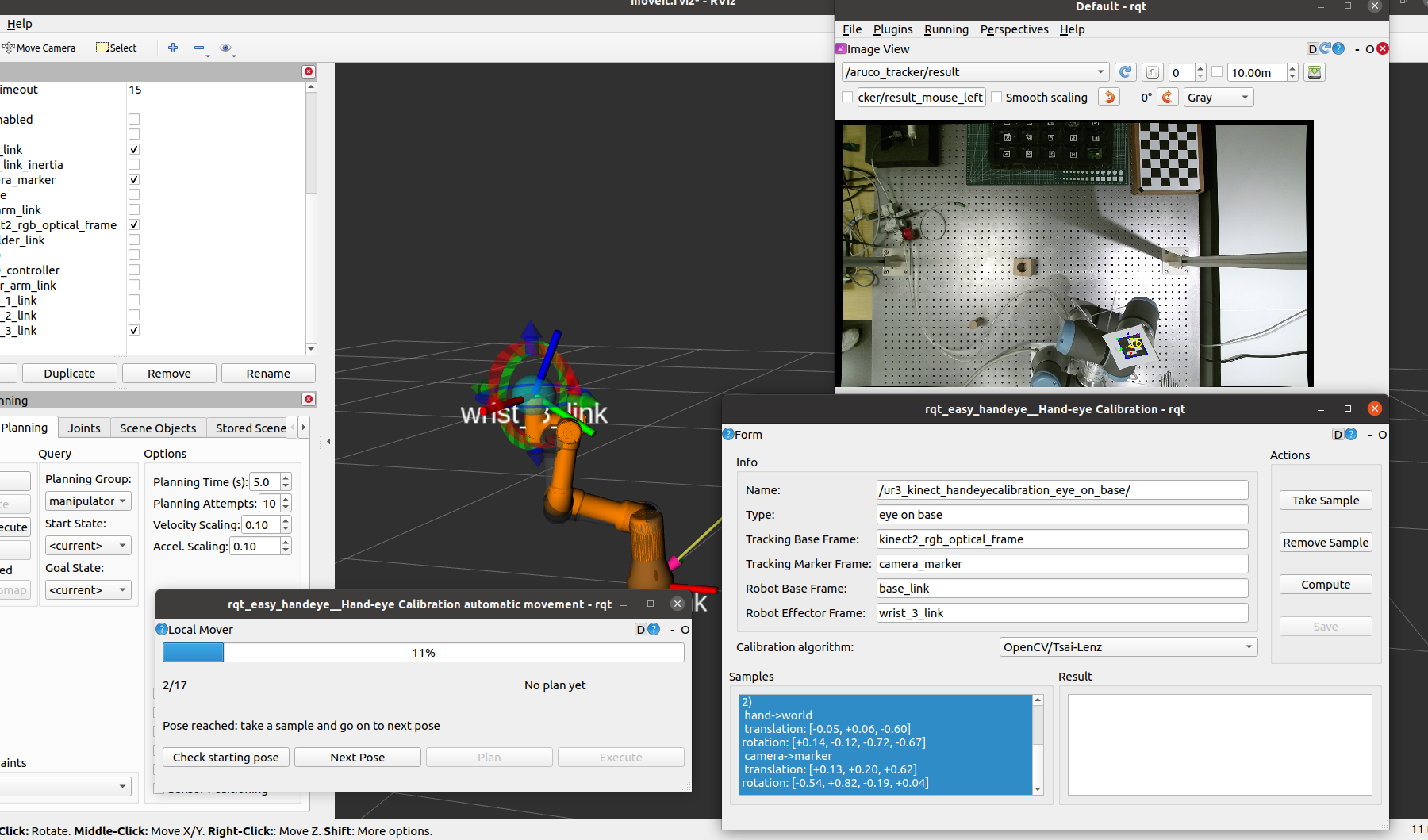Click the Local Mover question icon beside title
This screenshot has width=1428, height=840.
point(162,629)
